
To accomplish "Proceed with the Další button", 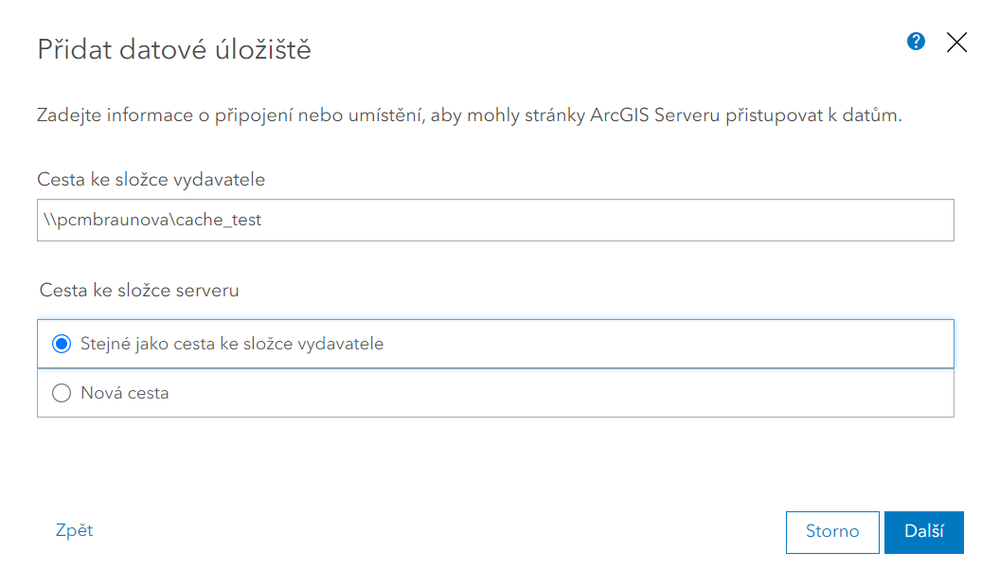I will [923, 532].
